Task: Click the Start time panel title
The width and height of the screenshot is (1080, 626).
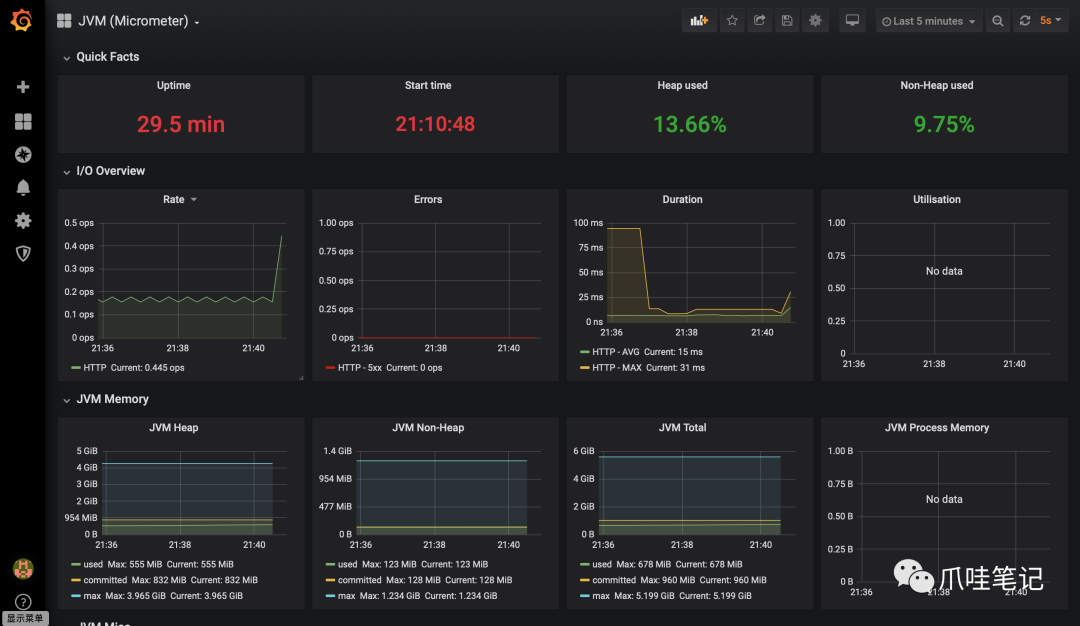Action: tap(428, 85)
